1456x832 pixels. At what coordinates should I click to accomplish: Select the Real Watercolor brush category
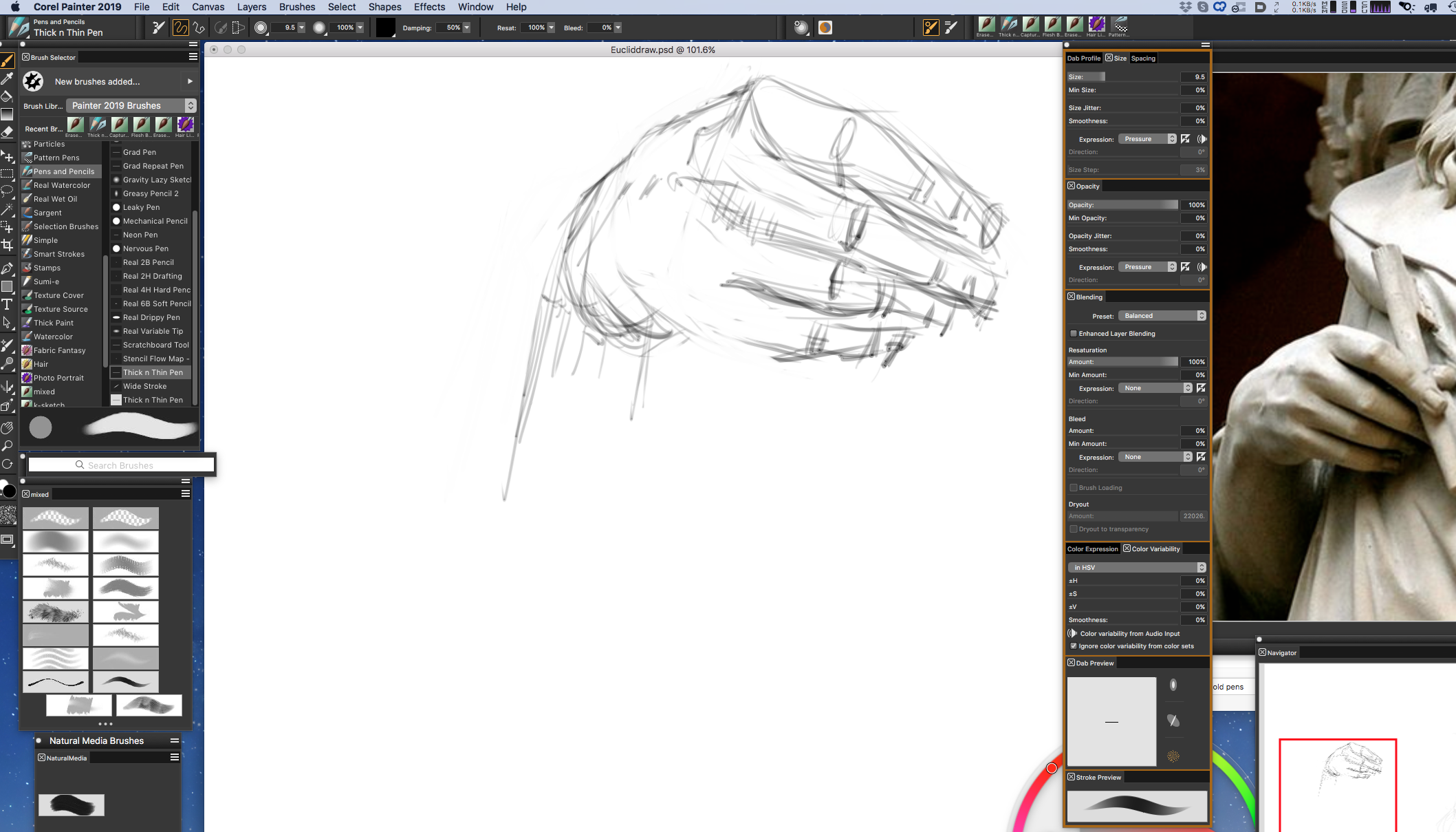[x=61, y=185]
